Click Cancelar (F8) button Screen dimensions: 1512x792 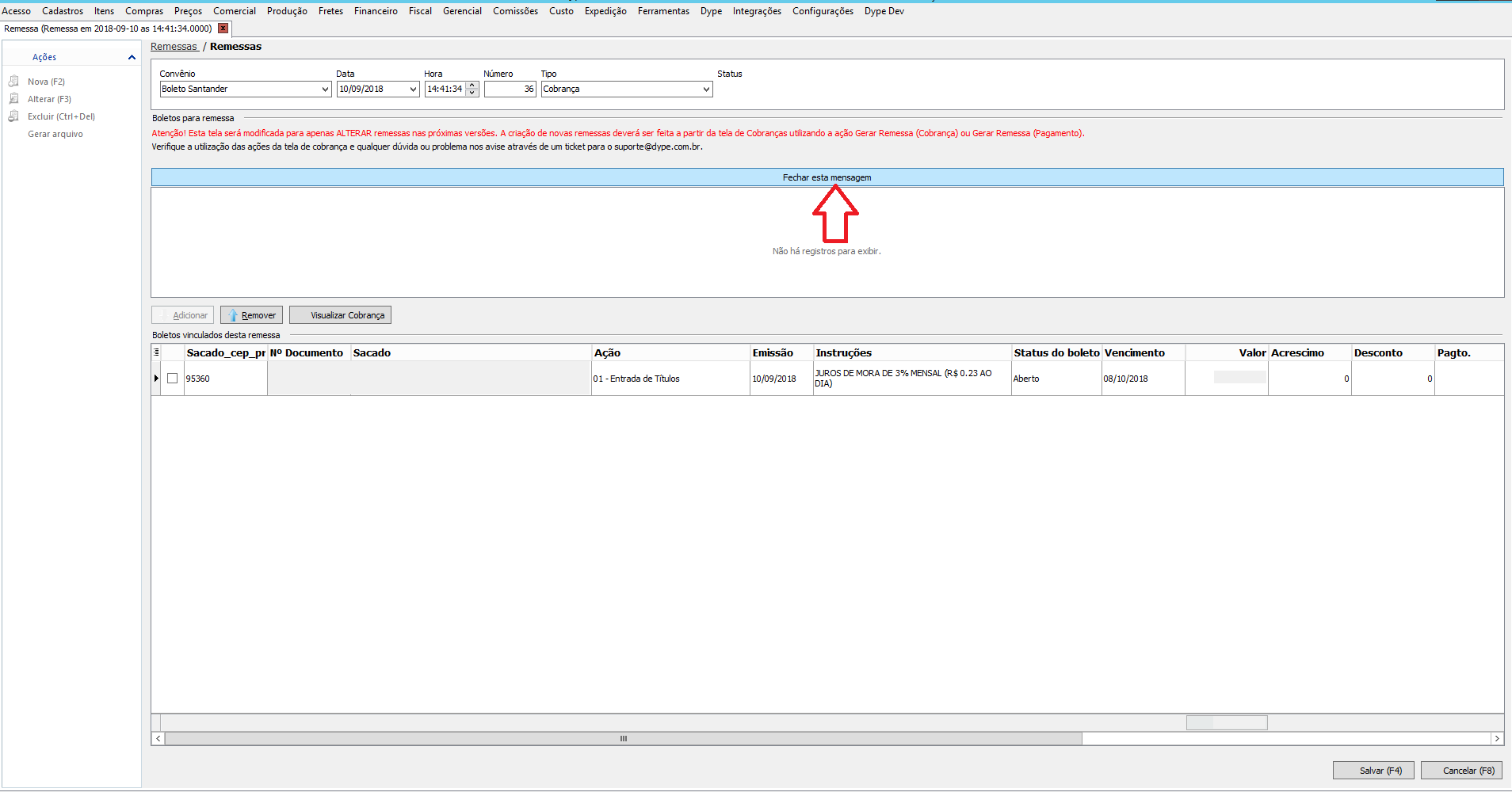1461,771
